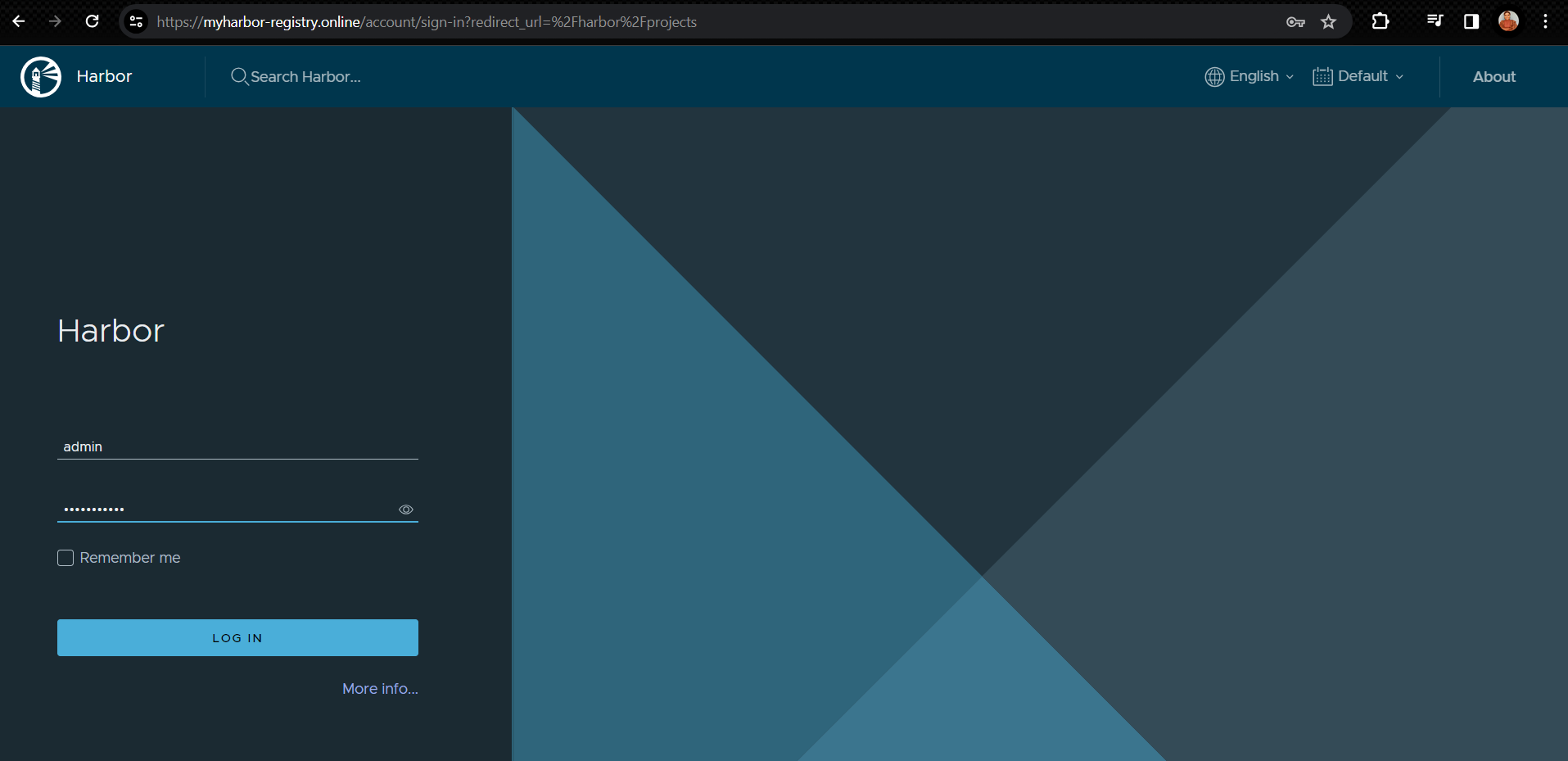Click the Remember me label text
This screenshot has height=761, width=1568.
click(130, 558)
